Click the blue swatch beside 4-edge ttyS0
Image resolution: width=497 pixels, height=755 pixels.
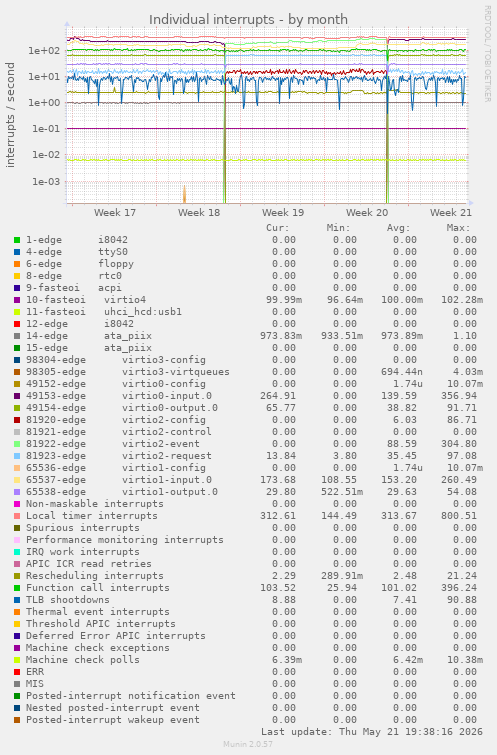[x=17, y=252]
